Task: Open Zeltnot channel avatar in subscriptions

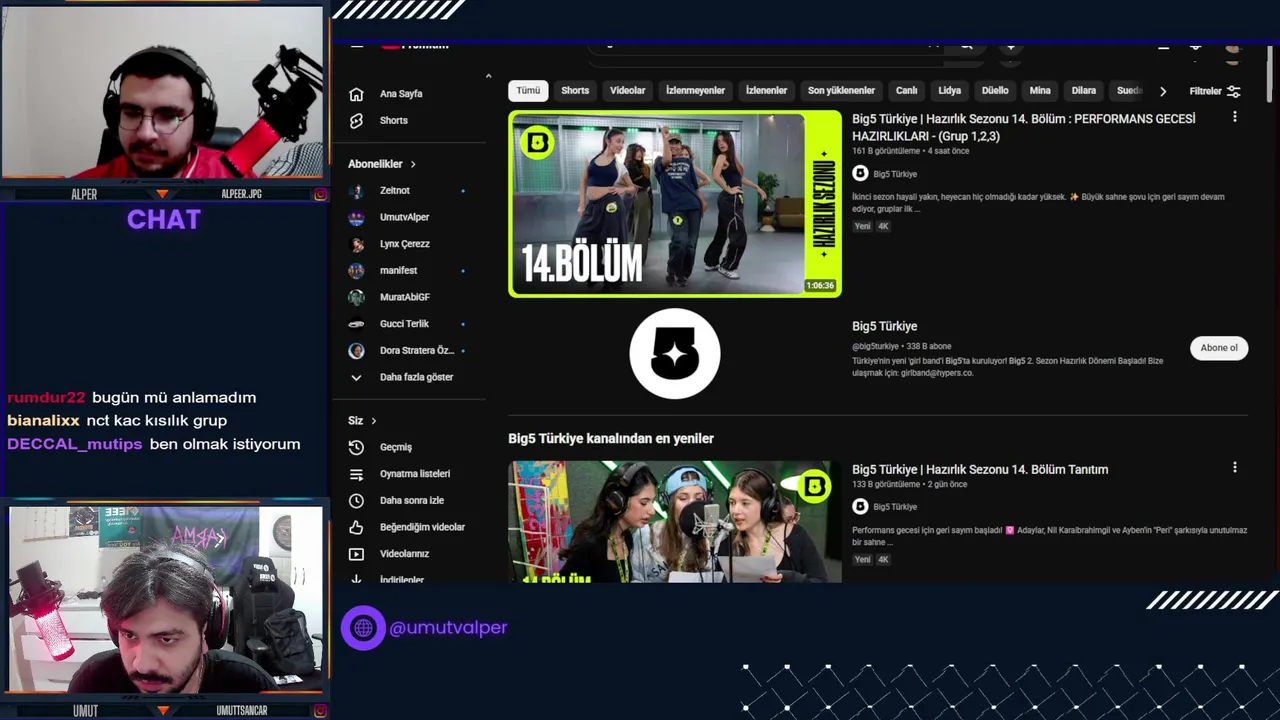Action: [x=356, y=190]
